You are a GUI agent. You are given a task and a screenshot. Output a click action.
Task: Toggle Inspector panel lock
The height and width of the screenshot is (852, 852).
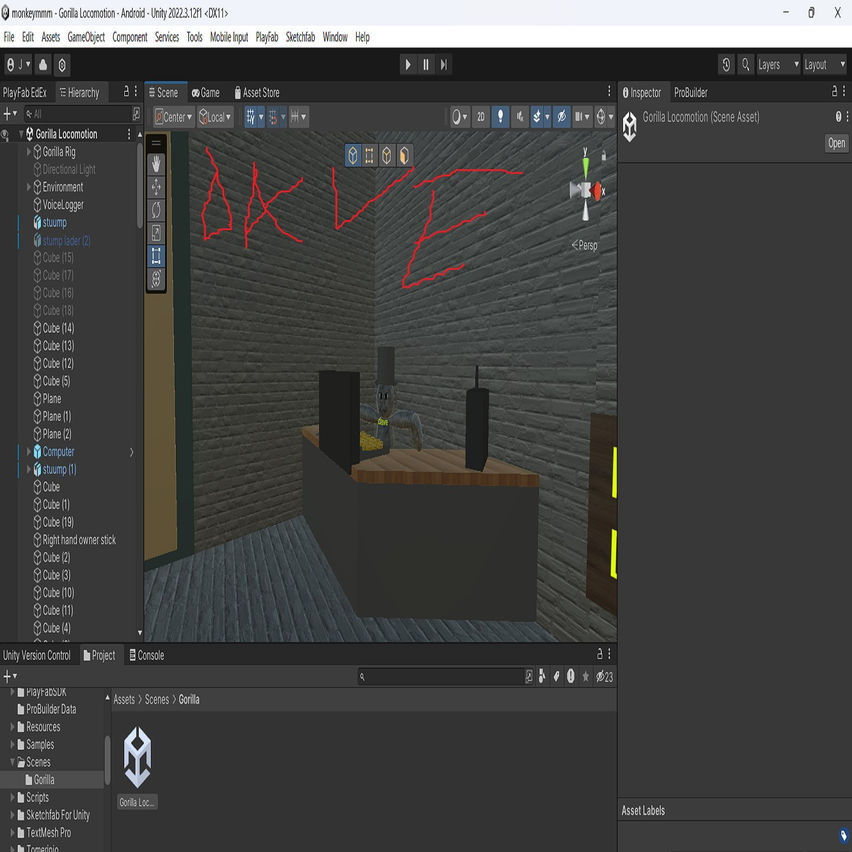click(x=835, y=91)
